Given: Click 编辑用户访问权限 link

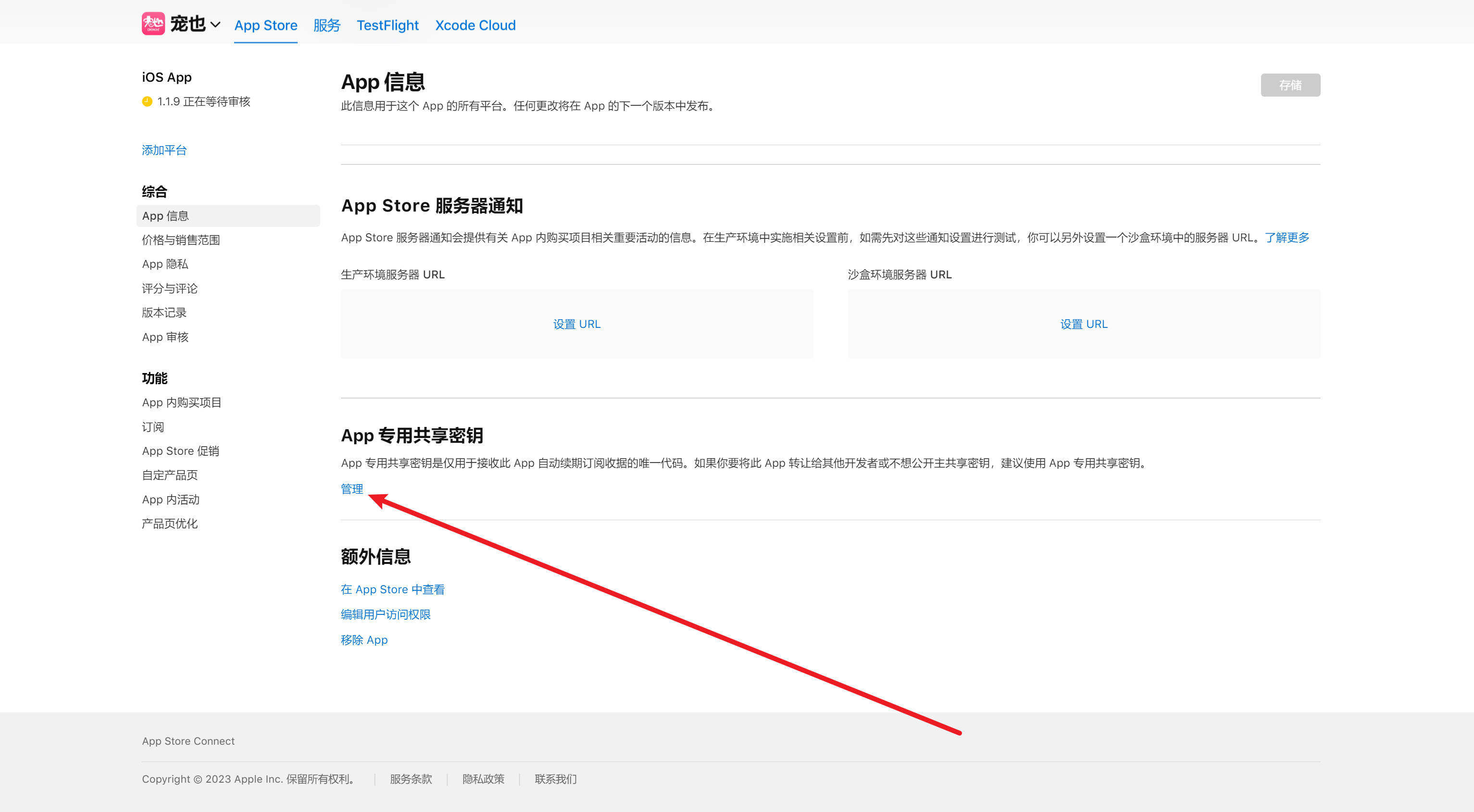Looking at the screenshot, I should [x=386, y=615].
